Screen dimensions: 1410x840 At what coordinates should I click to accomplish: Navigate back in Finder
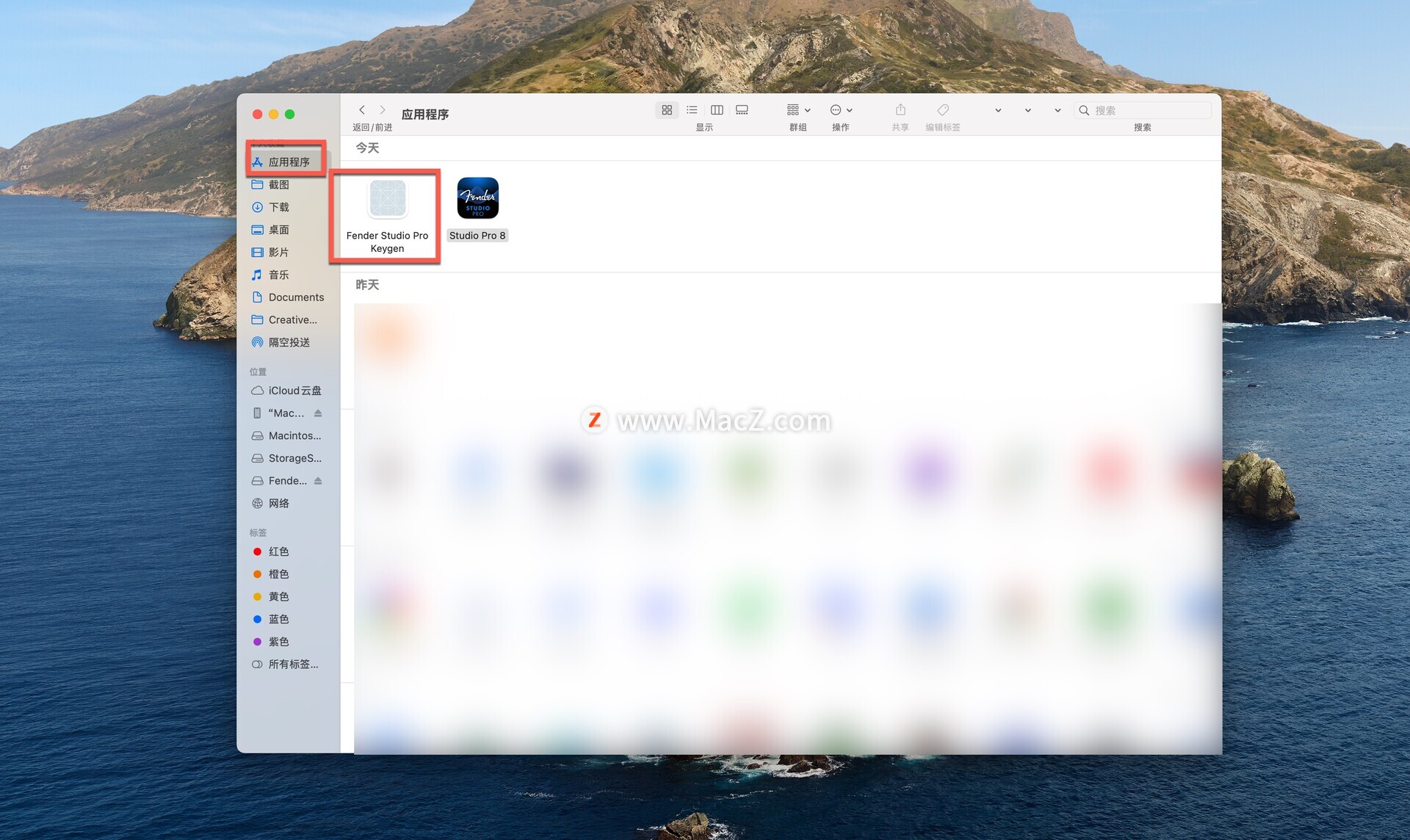click(362, 110)
